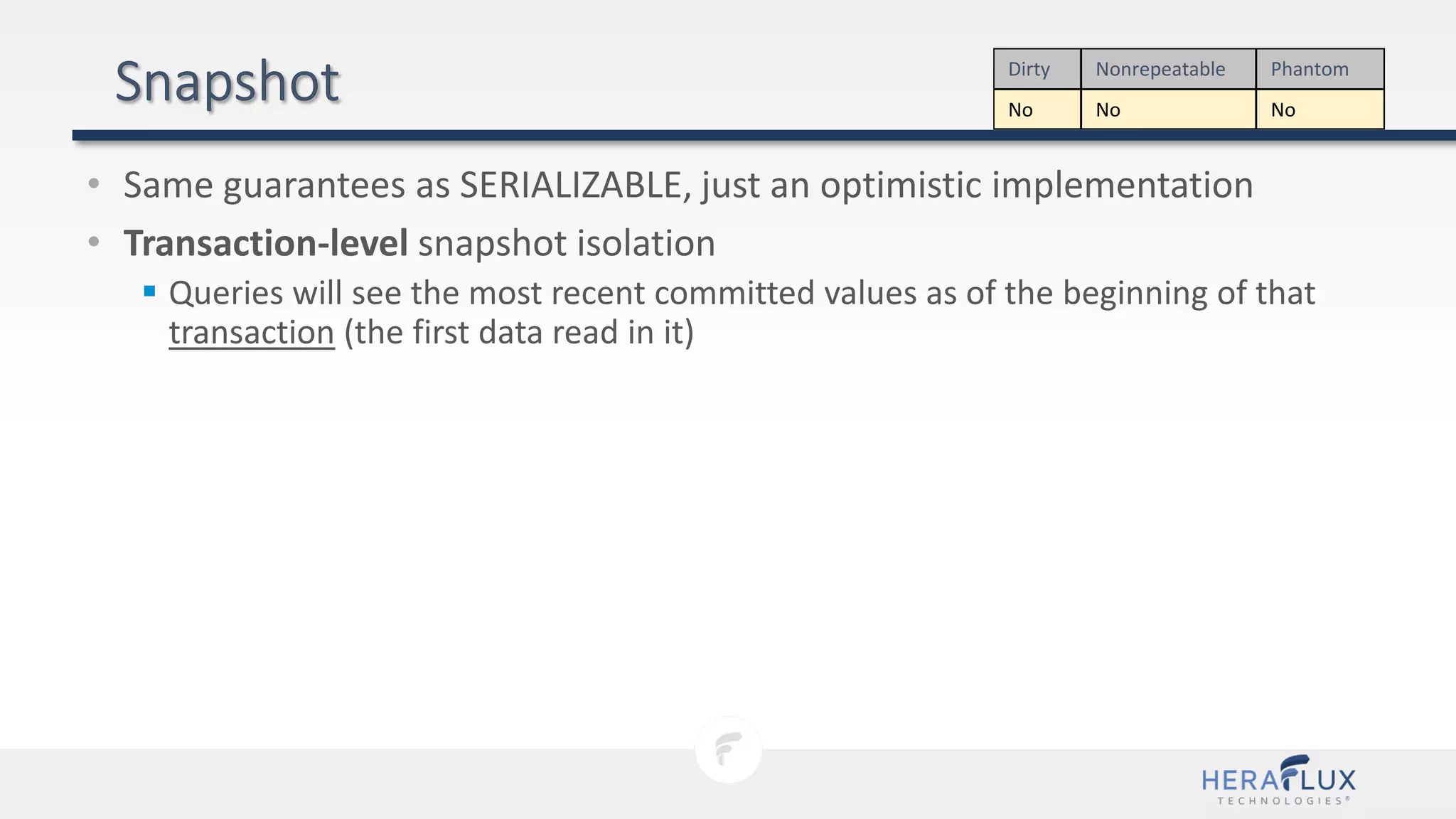Click the bullet beside 'Transaction-level'
The height and width of the screenshot is (819, 1456).
point(94,242)
